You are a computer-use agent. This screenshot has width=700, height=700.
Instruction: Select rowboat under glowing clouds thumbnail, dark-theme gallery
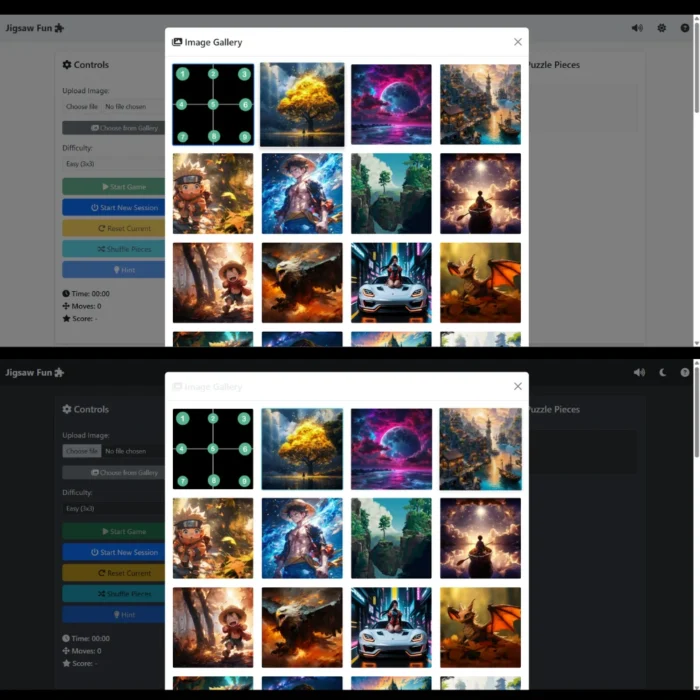pyautogui.click(x=480, y=538)
